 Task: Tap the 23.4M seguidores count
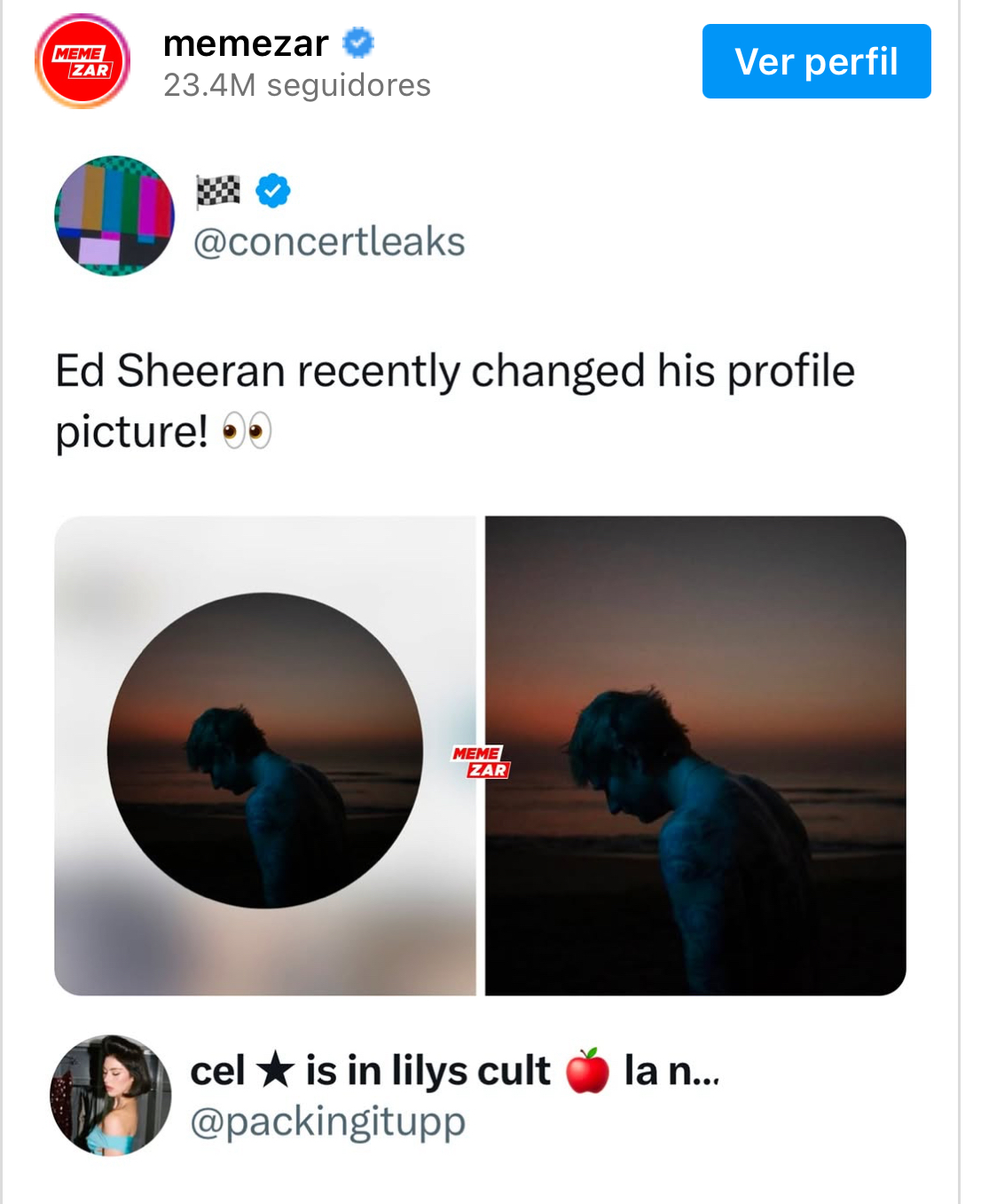click(x=296, y=85)
